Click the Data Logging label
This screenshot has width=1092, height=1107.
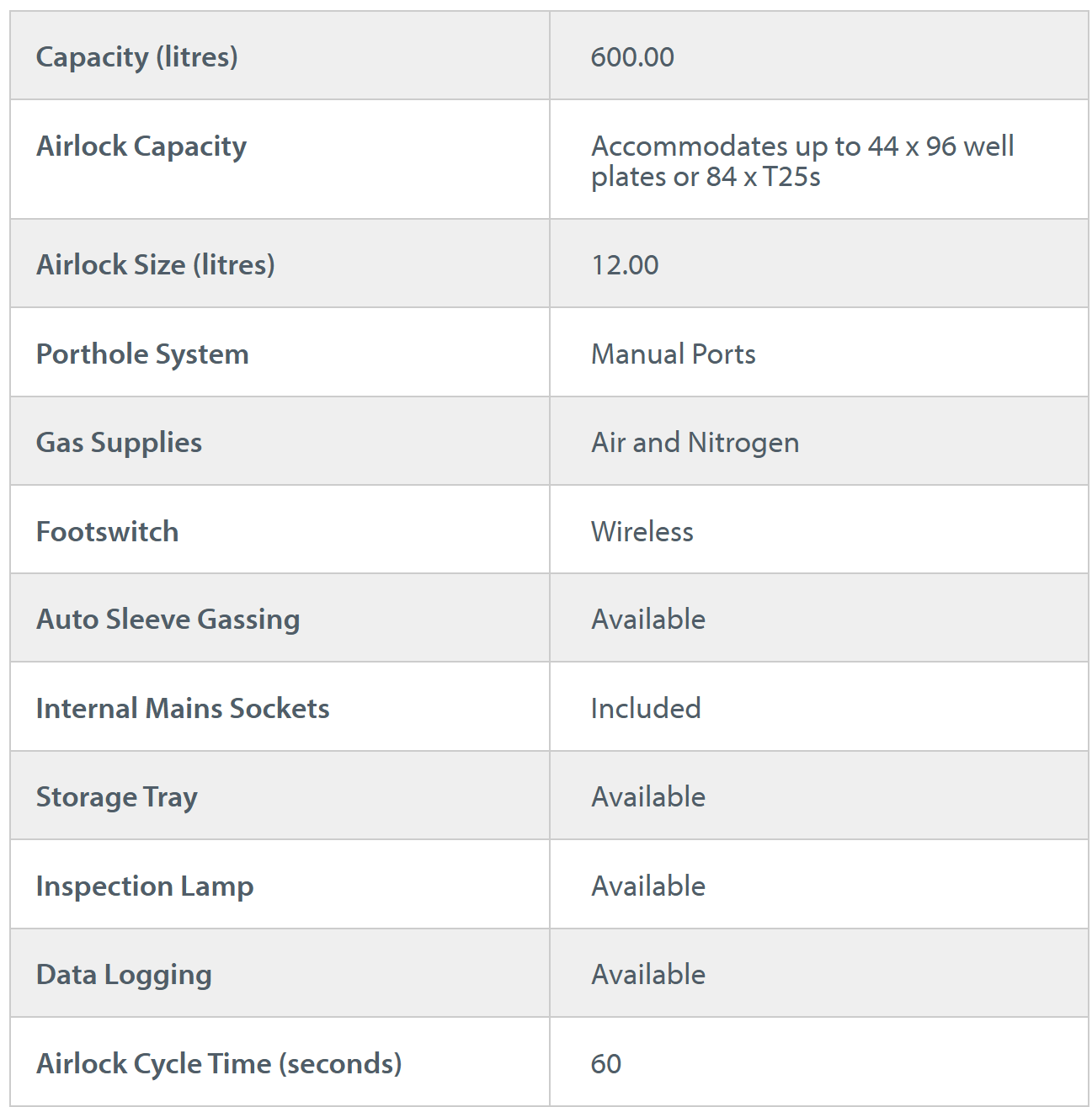[124, 975]
